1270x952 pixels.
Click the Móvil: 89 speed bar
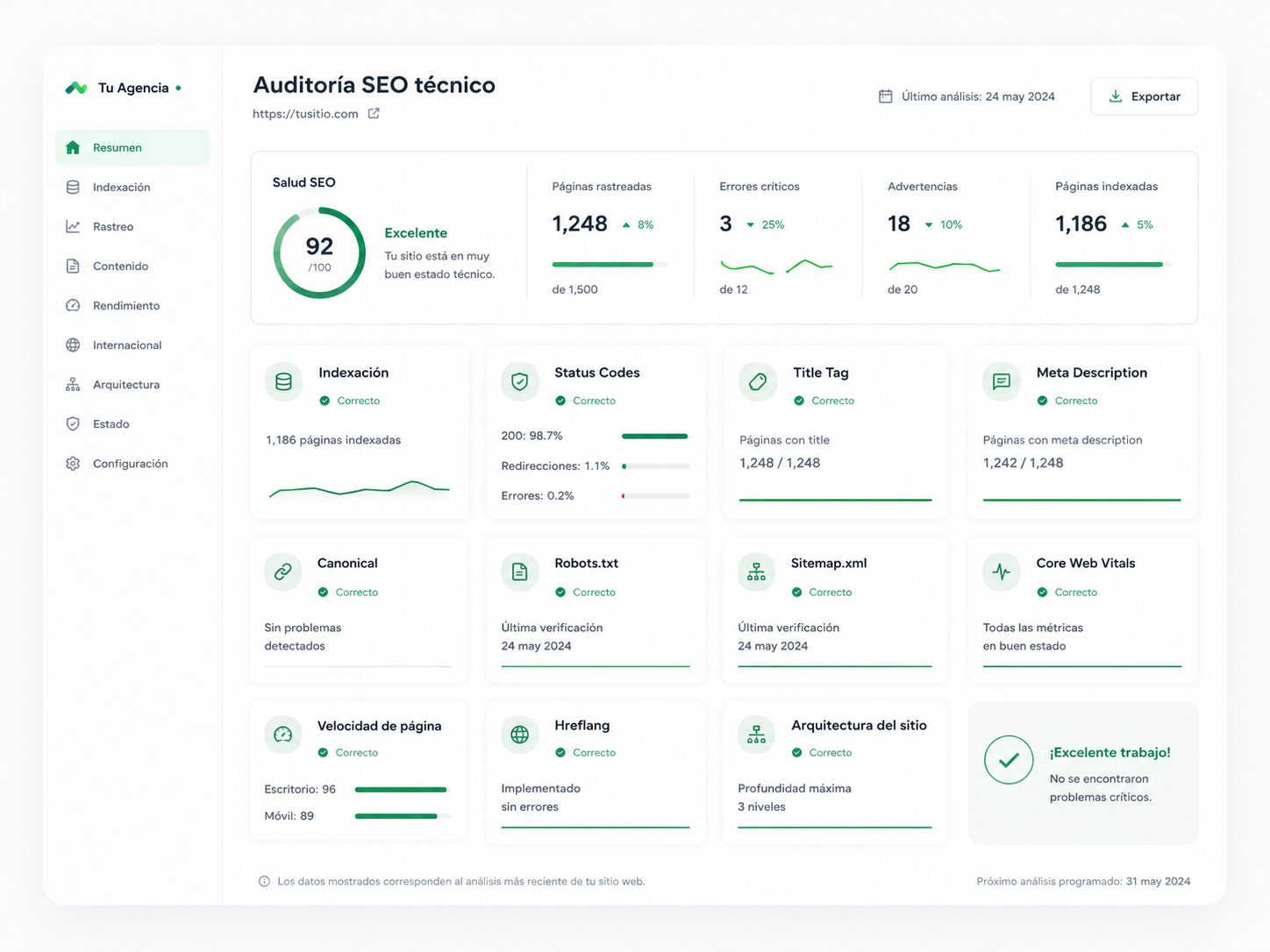tap(403, 816)
